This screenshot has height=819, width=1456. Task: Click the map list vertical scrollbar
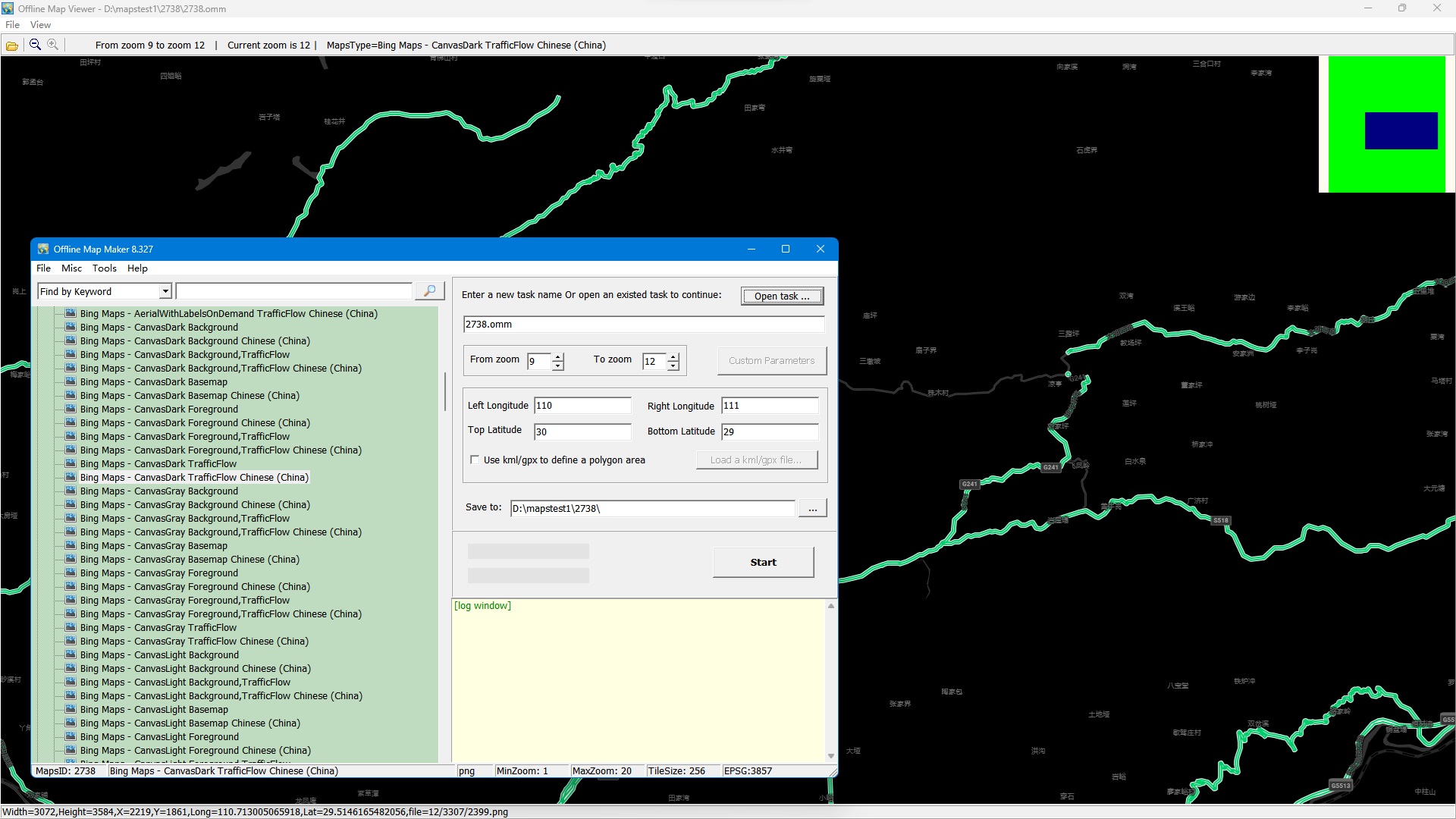445,391
